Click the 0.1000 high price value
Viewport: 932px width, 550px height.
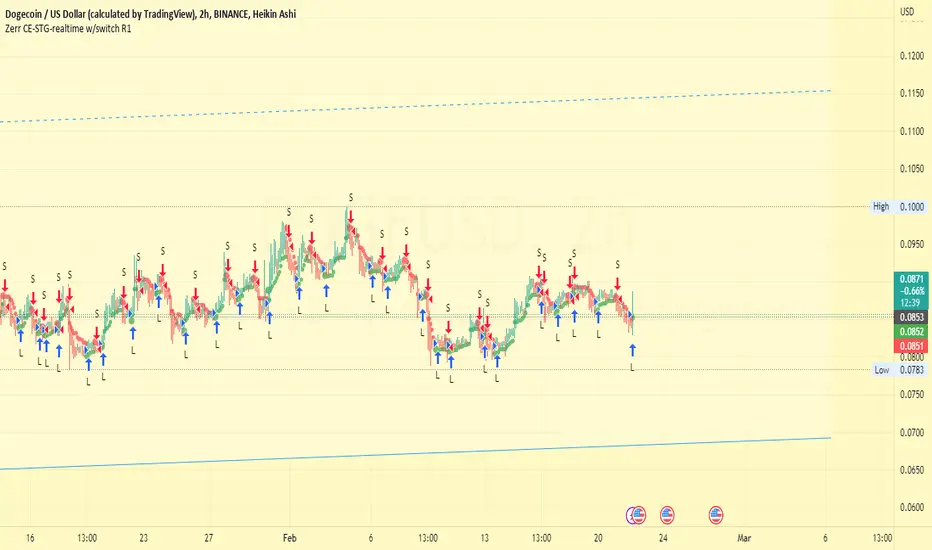[x=912, y=207]
